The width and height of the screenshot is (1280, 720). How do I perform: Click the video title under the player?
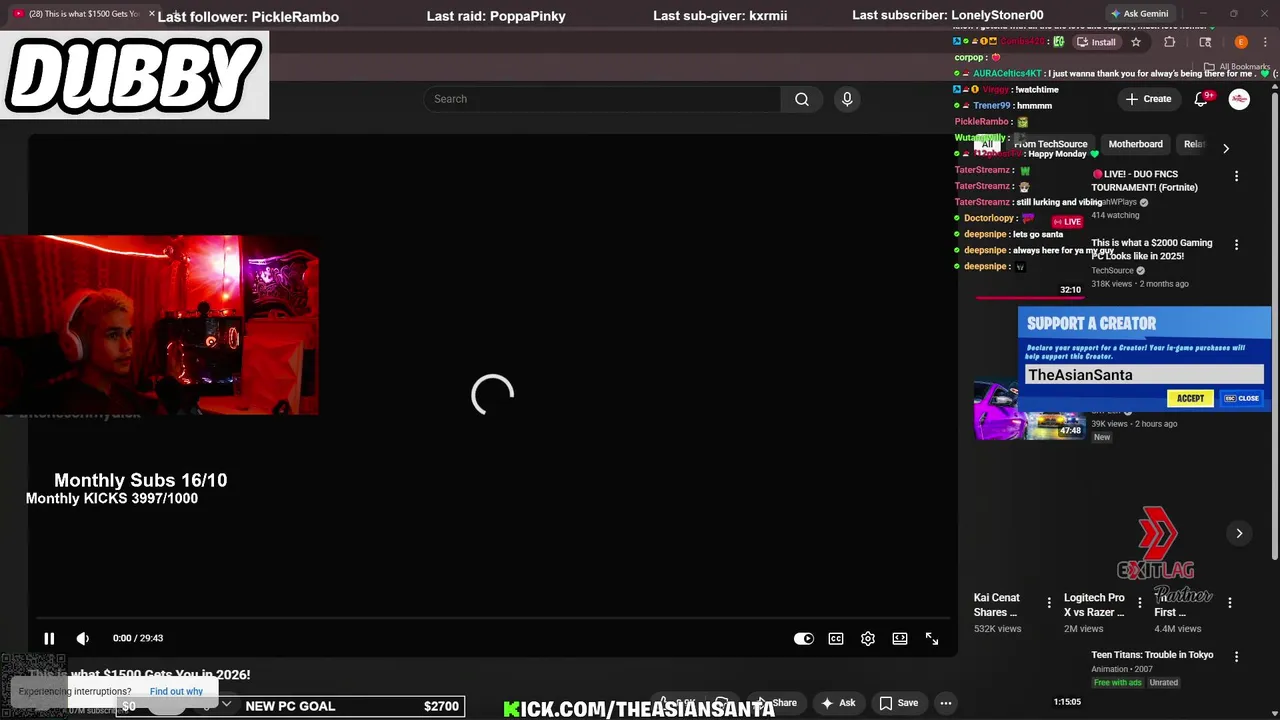pyautogui.click(x=140, y=675)
